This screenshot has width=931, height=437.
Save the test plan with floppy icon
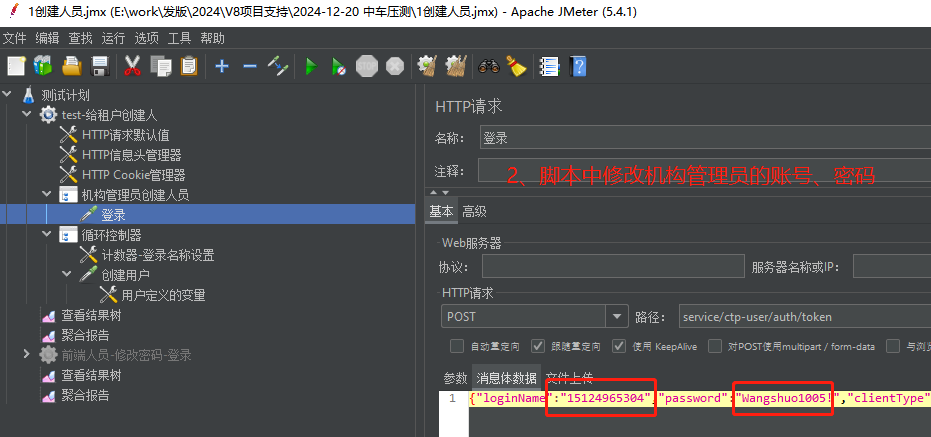pos(100,65)
